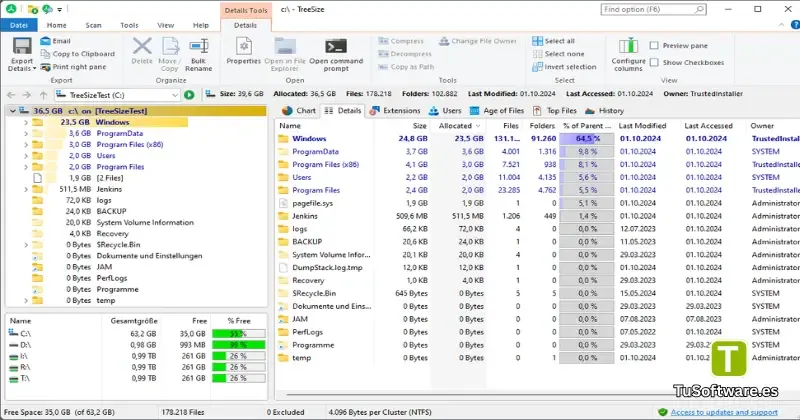Click the Export Details icon
800x420 pixels.
click(x=22, y=46)
